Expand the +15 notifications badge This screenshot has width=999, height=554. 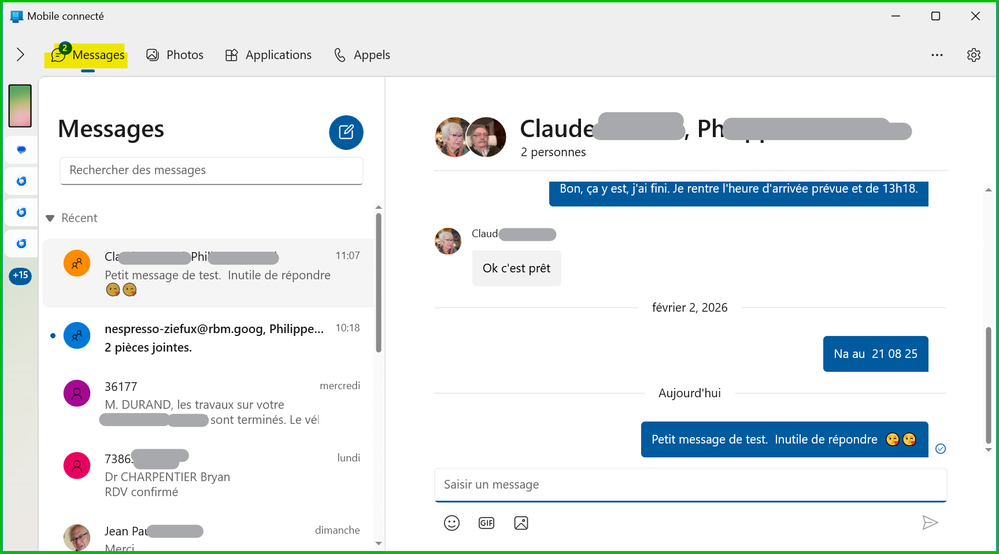point(20,276)
